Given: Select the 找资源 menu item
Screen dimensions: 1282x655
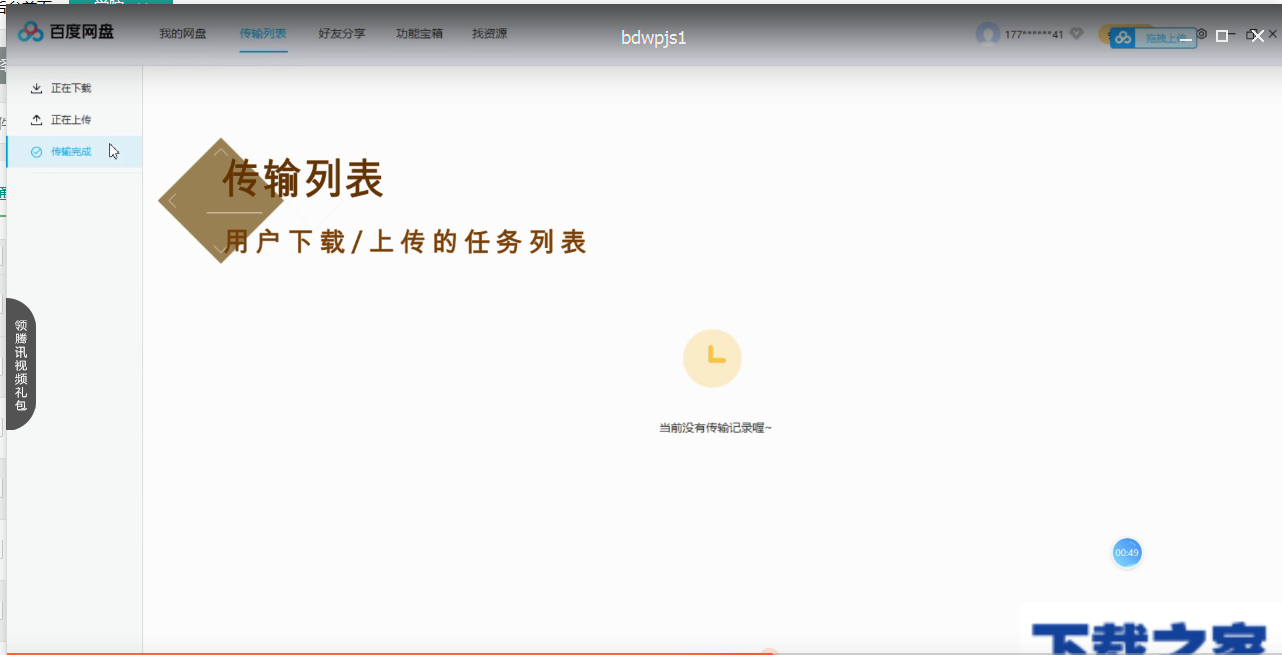Looking at the screenshot, I should pos(489,33).
